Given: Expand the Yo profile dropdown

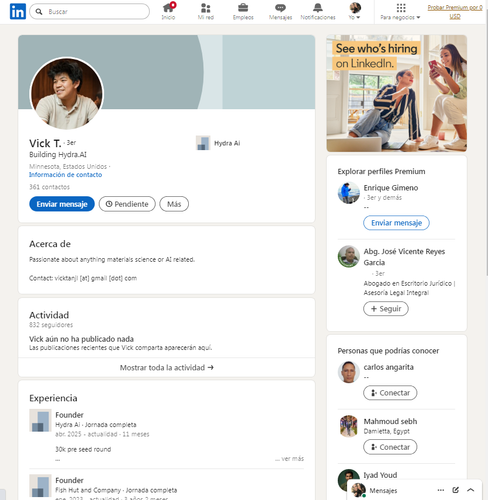Looking at the screenshot, I should [x=355, y=12].
